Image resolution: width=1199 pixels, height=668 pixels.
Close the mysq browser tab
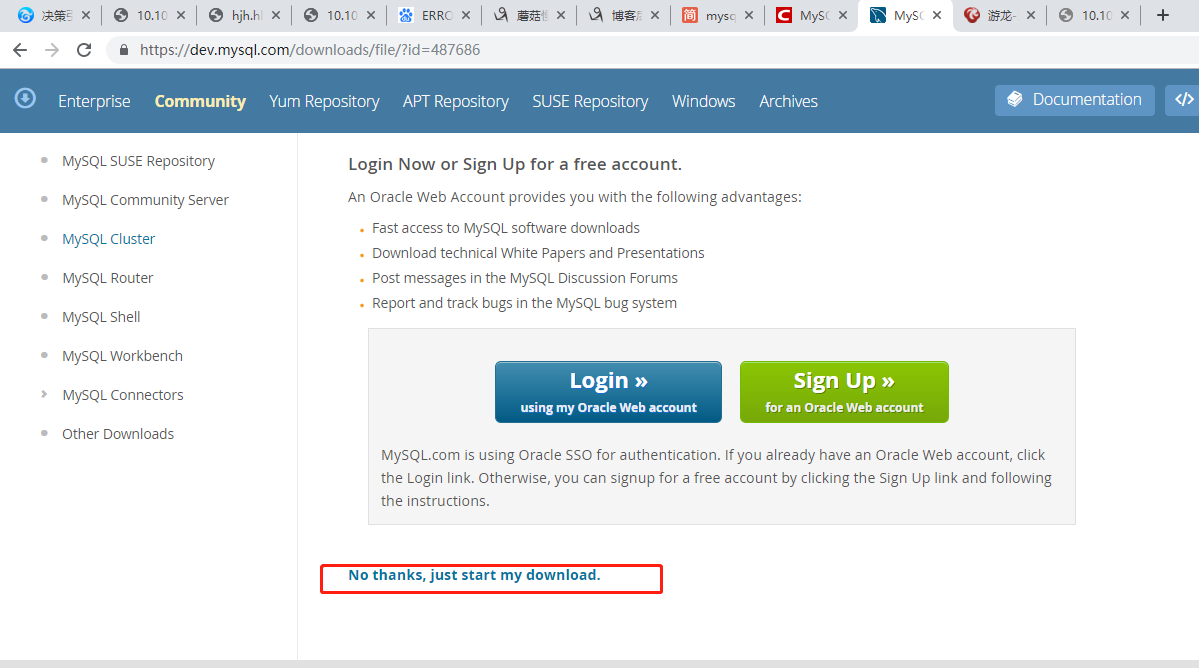(x=749, y=15)
